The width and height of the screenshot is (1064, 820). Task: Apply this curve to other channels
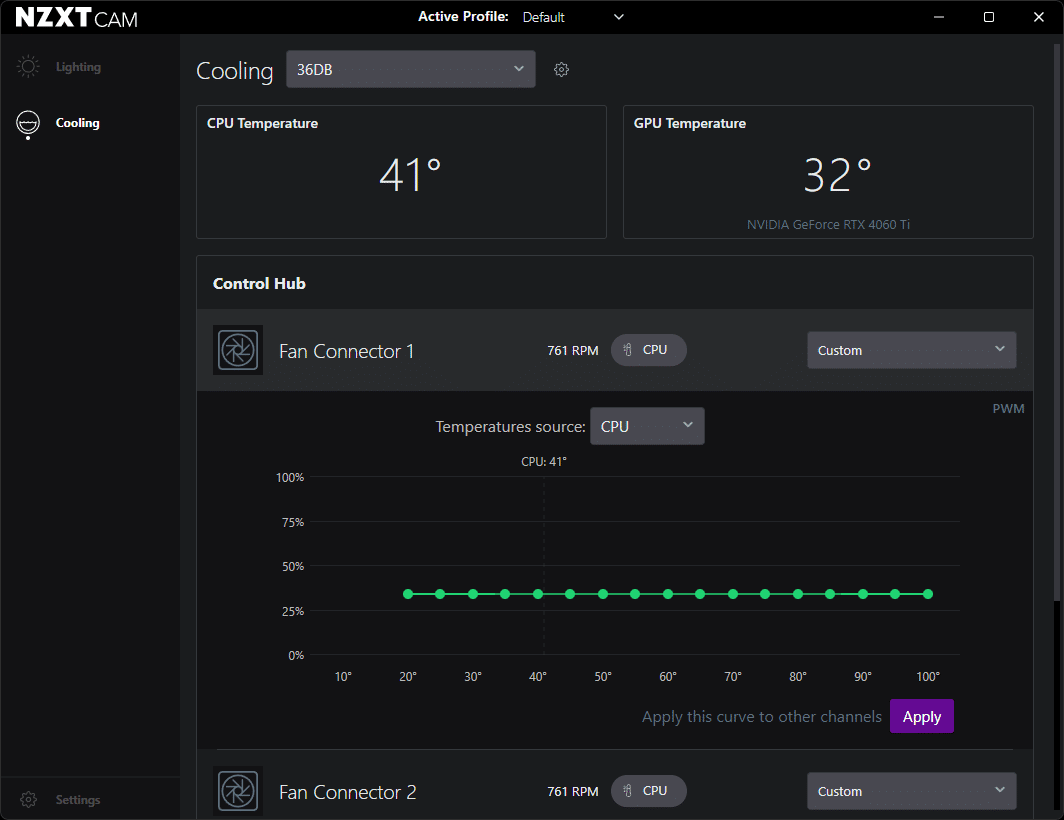(x=921, y=717)
